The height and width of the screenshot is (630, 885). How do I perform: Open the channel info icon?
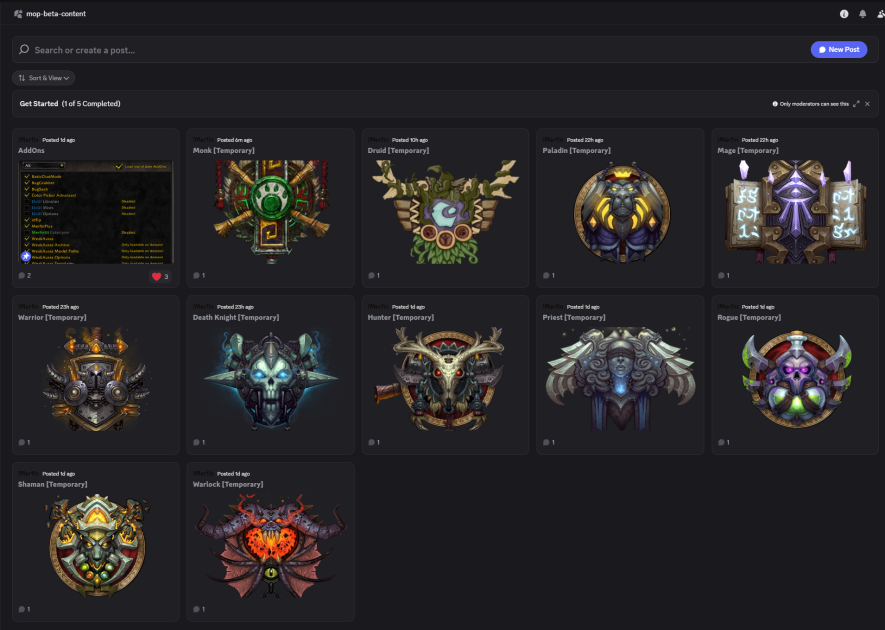click(844, 14)
